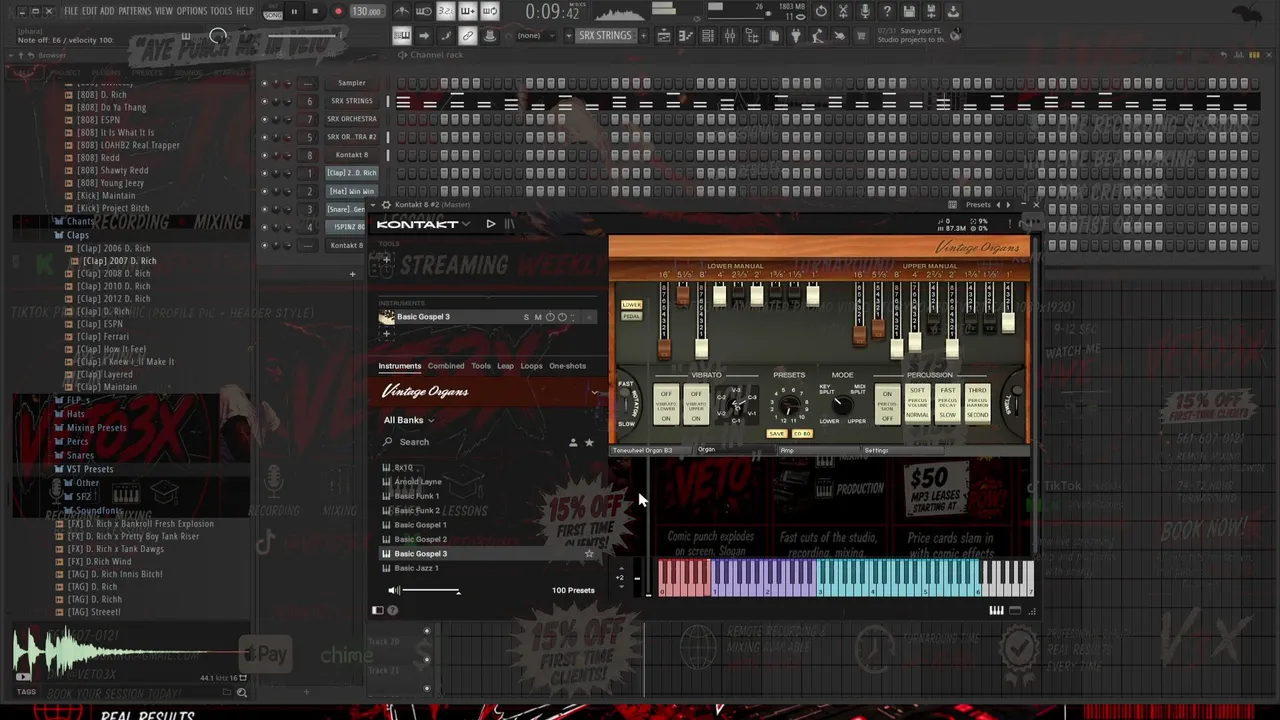The width and height of the screenshot is (1280, 720).
Task: Toggle the Percussion On/Off switch
Action: pyautogui.click(x=887, y=404)
